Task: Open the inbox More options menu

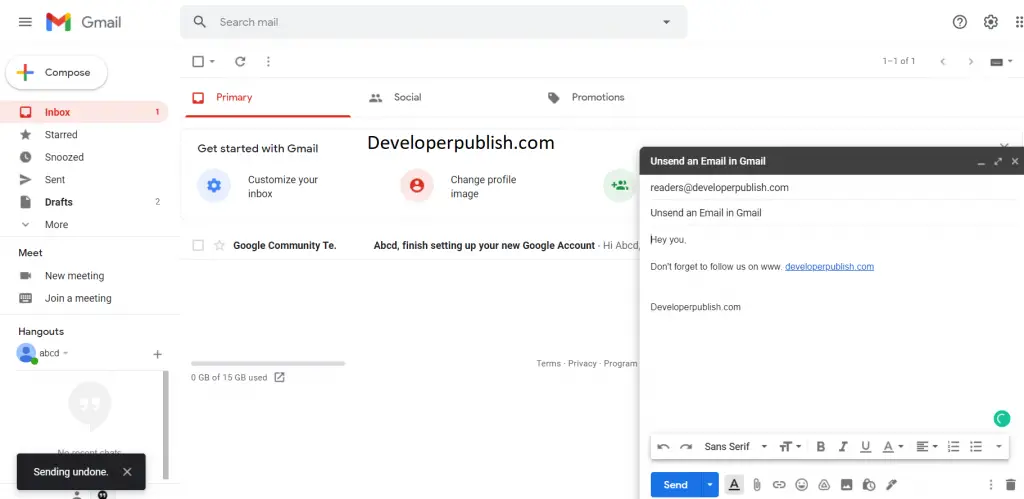Action: pyautogui.click(x=268, y=61)
